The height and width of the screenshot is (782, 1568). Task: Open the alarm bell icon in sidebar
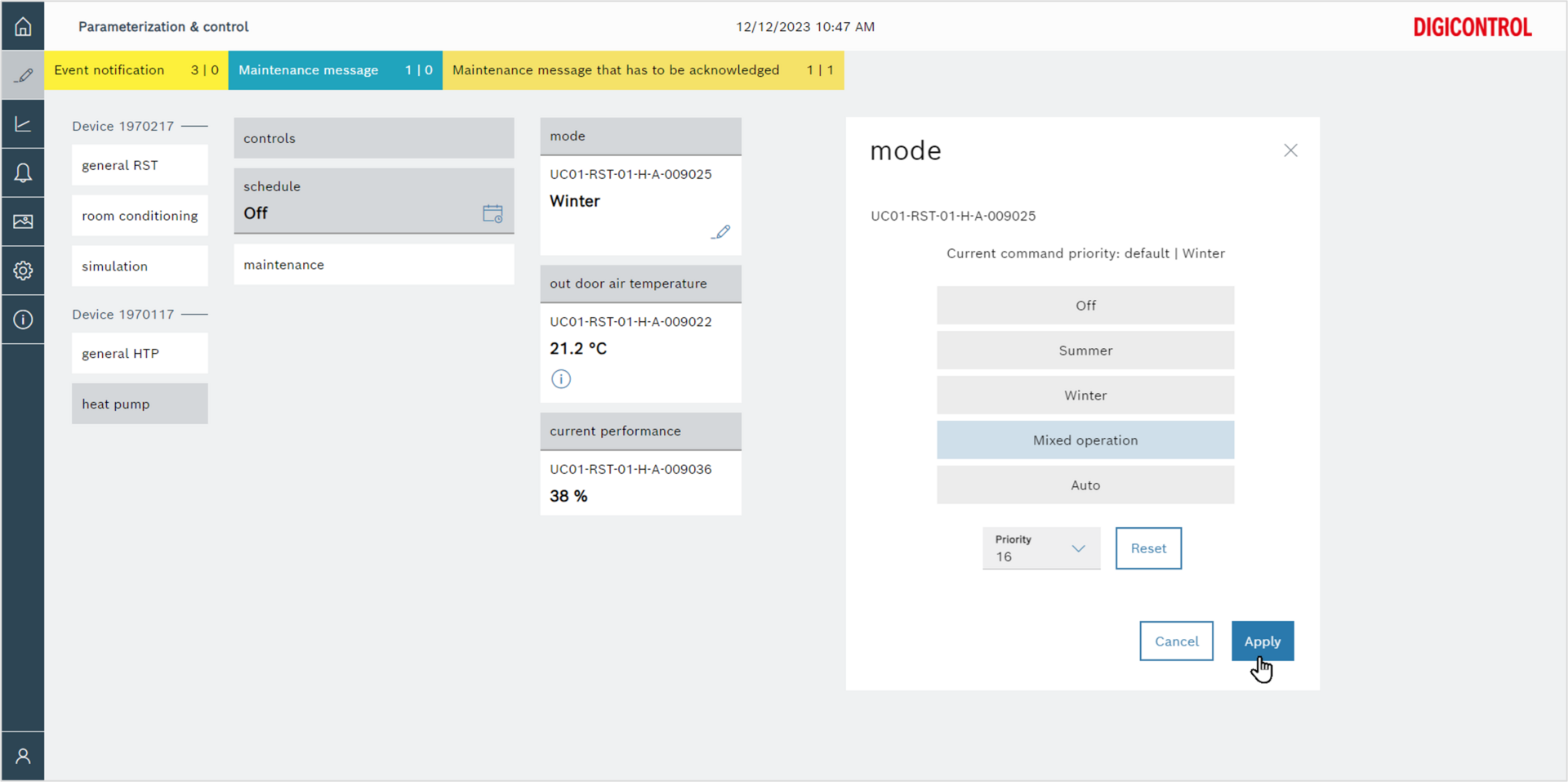(x=23, y=172)
